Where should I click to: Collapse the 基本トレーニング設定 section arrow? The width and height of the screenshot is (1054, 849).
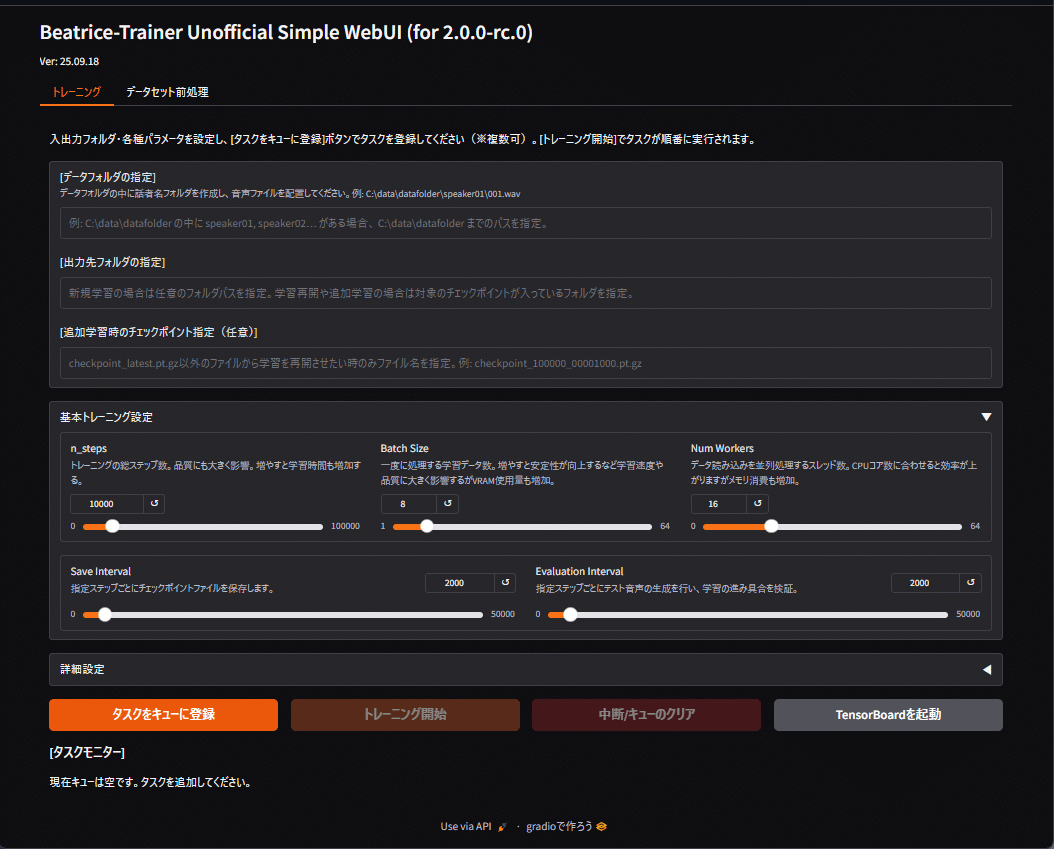[x=986, y=417]
